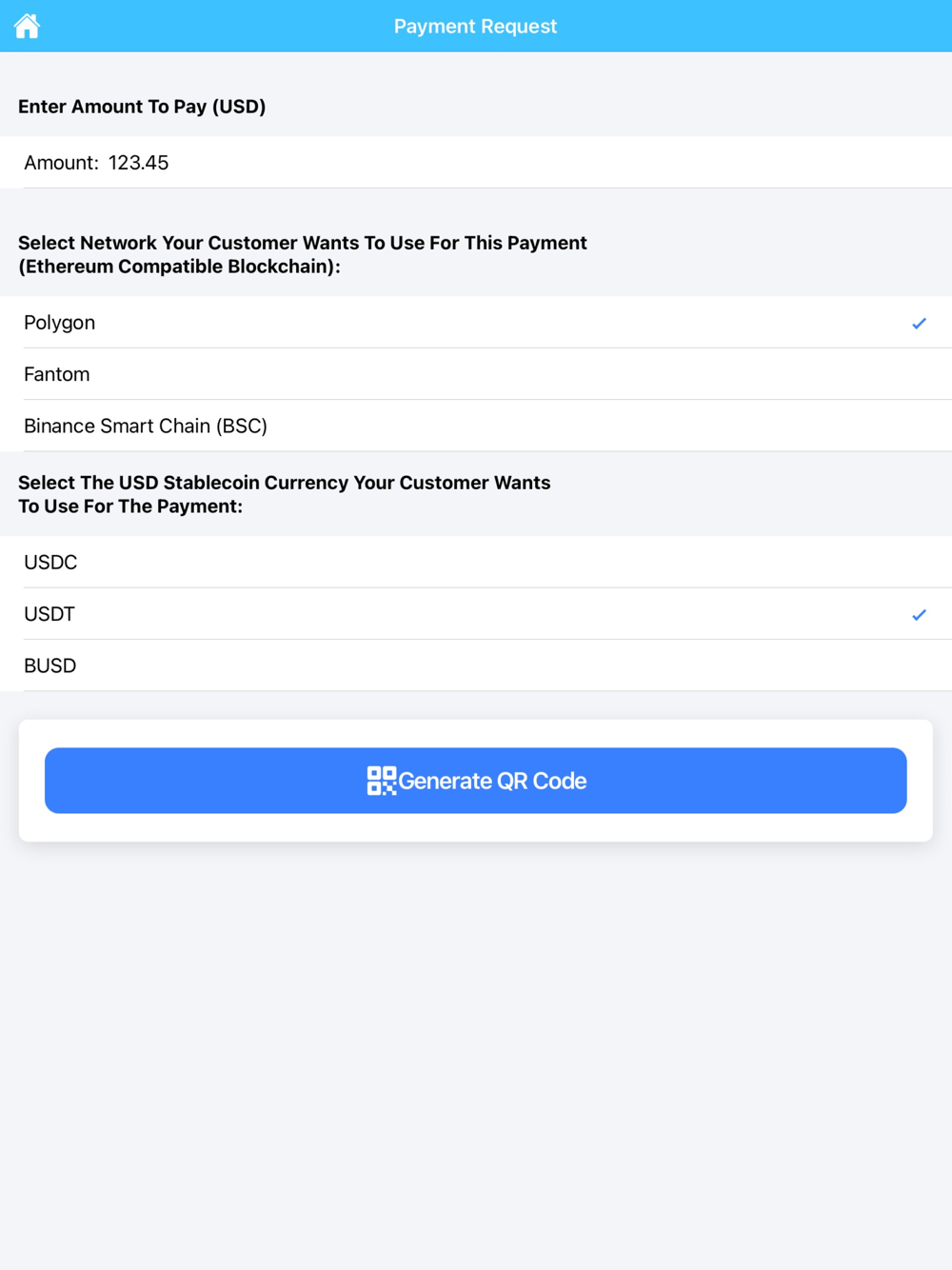The height and width of the screenshot is (1270, 952).
Task: Click the "Enter Amount To Pay (USD)" heading
Action: 142,107
